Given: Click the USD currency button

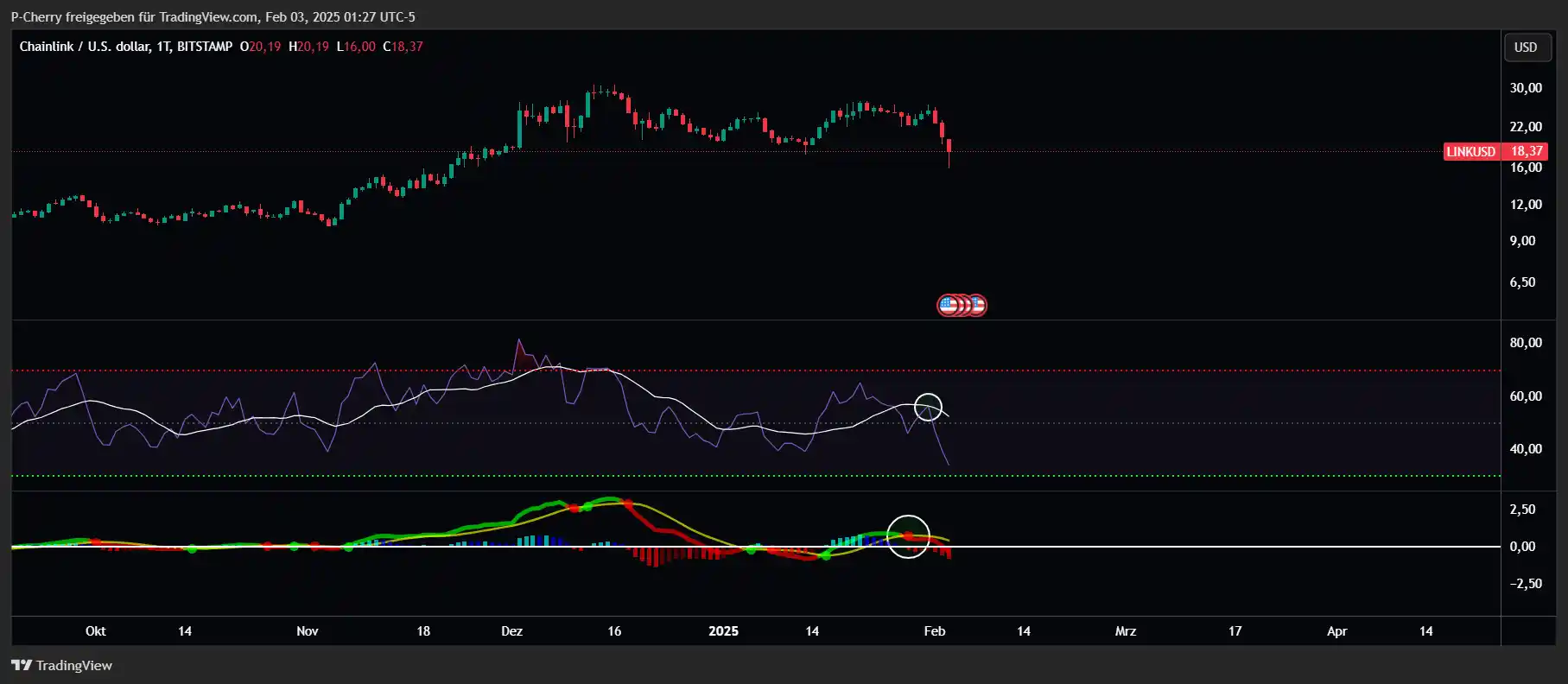Looking at the screenshot, I should (x=1526, y=47).
